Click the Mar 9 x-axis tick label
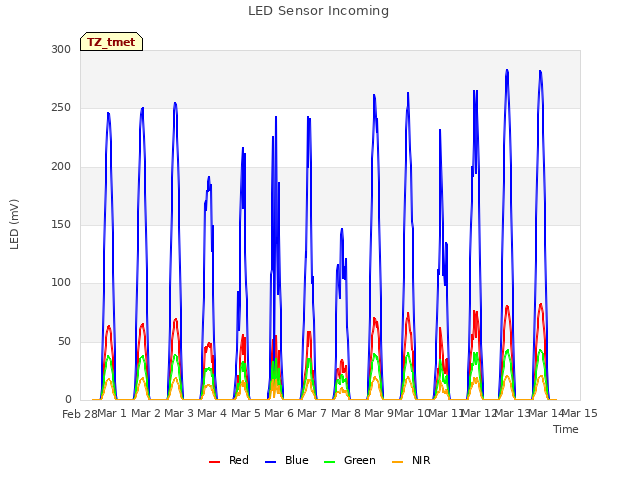The width and height of the screenshot is (640, 480). [x=379, y=413]
